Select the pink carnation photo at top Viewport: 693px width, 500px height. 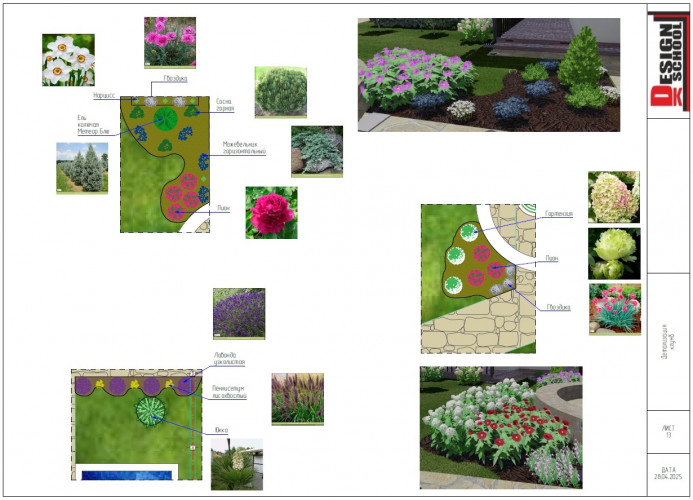pos(169,41)
